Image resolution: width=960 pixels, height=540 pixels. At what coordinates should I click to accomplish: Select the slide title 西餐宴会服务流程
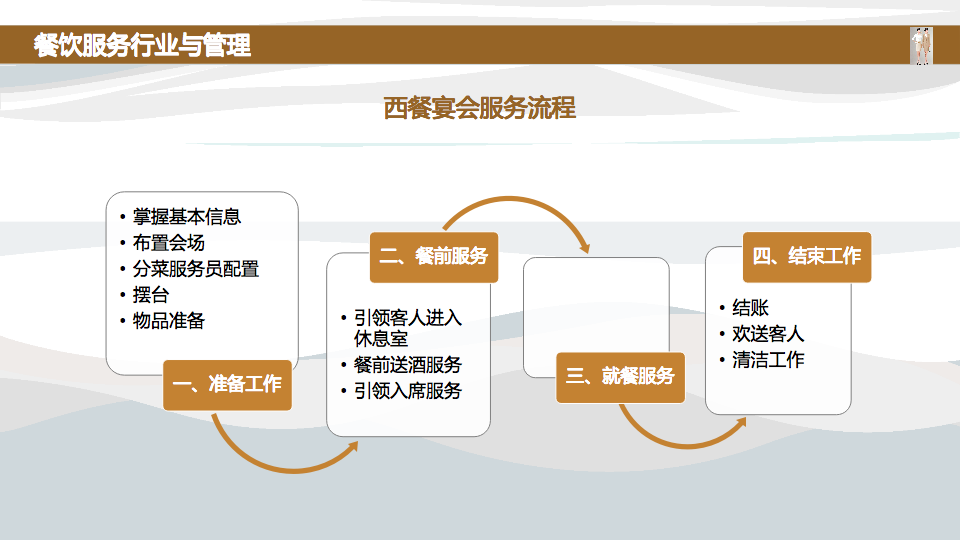point(479,108)
